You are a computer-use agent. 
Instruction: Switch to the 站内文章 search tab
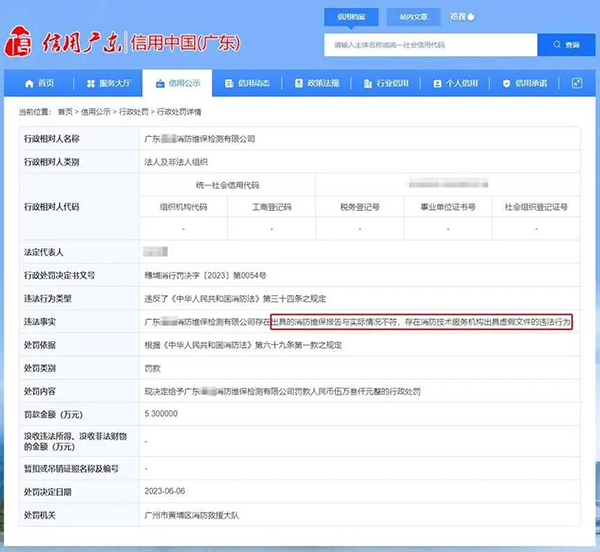pyautogui.click(x=413, y=17)
